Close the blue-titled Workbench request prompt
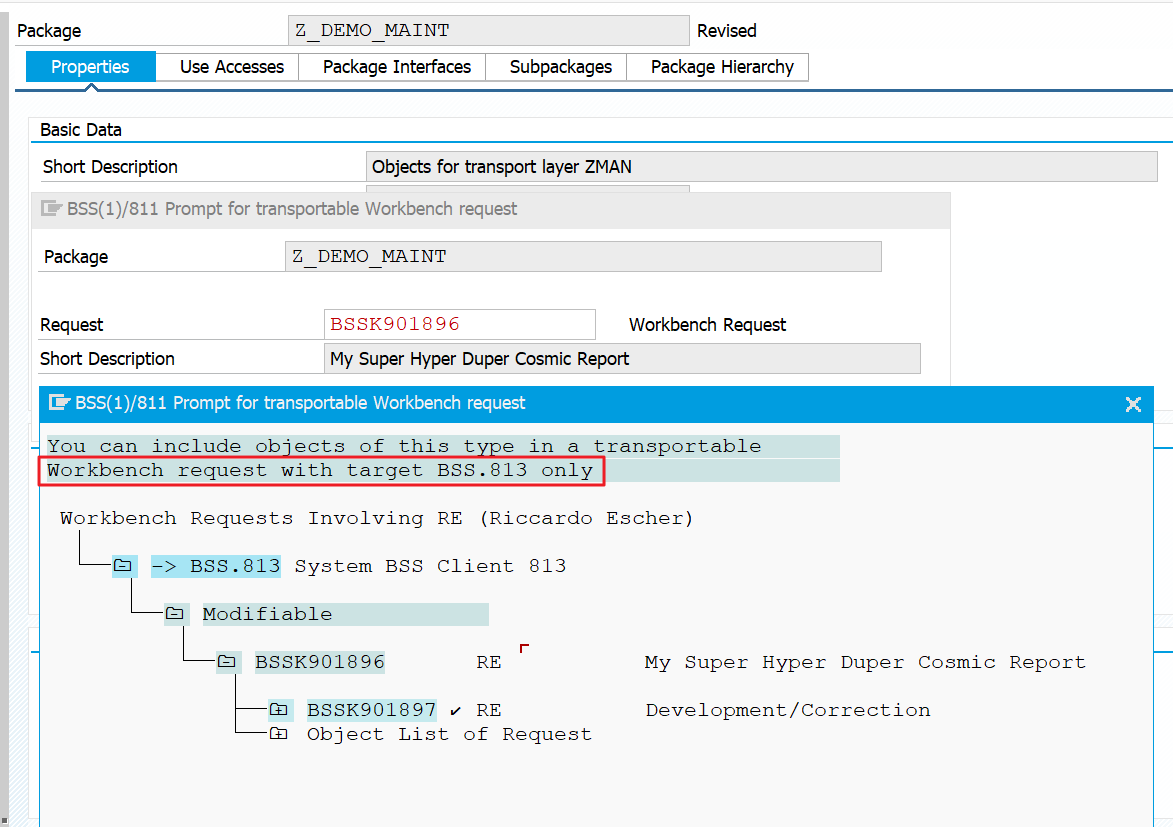Viewport: 1173px width, 827px height. [x=1133, y=404]
